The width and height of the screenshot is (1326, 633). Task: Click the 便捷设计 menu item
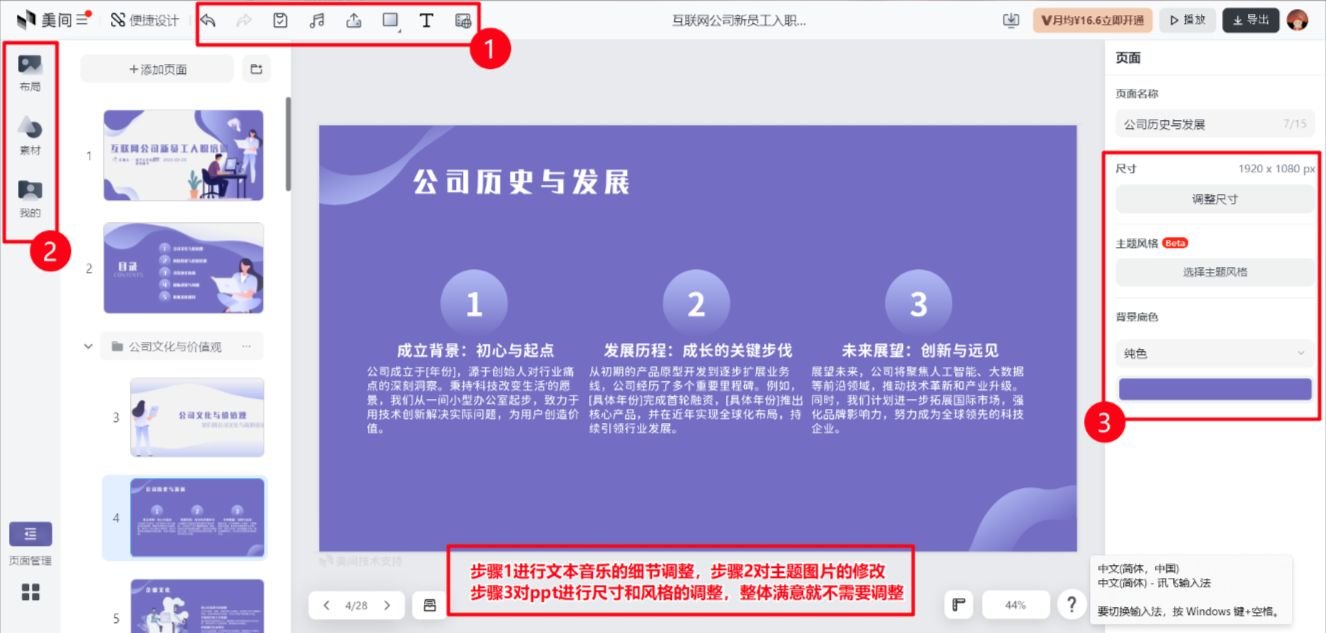(x=137, y=19)
